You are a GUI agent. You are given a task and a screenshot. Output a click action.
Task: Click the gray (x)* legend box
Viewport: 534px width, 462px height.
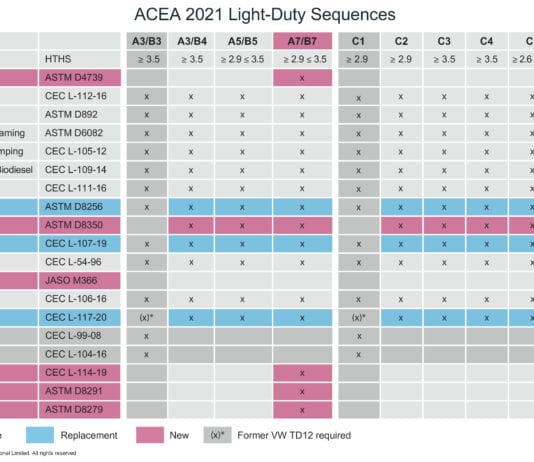(217, 435)
